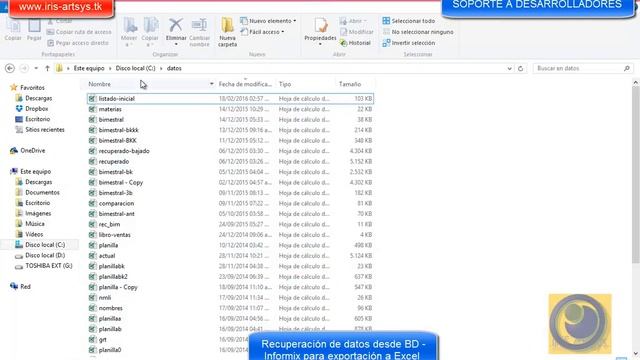Open Nombre column filter dropdown arrow

pos(211,84)
